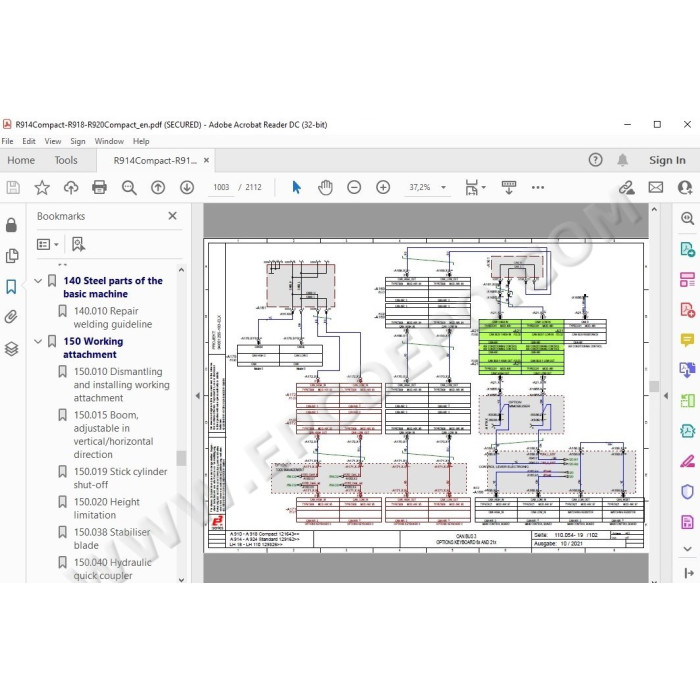Expand the right tools pane labels
Viewport: 700px width, 700px height.
pos(688,573)
